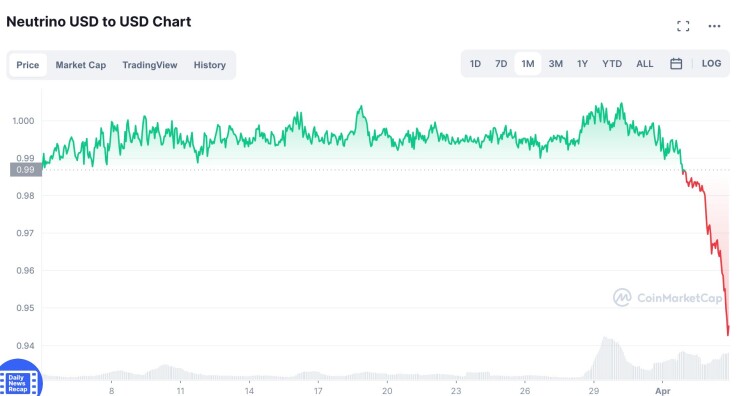Select the 1M time range
The image size is (741, 396).
(528, 64)
